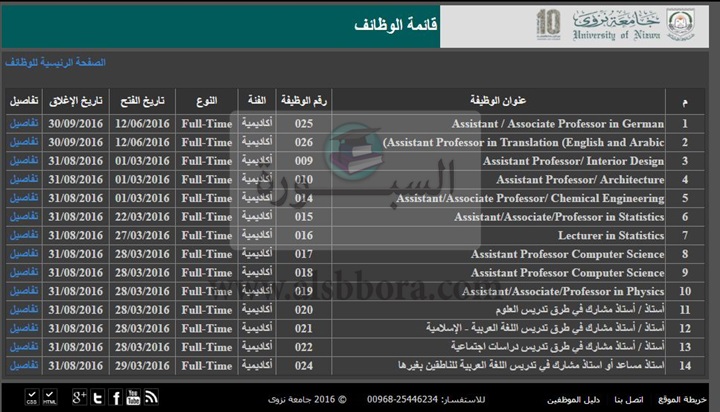Click the CSS validation badge

point(32,397)
